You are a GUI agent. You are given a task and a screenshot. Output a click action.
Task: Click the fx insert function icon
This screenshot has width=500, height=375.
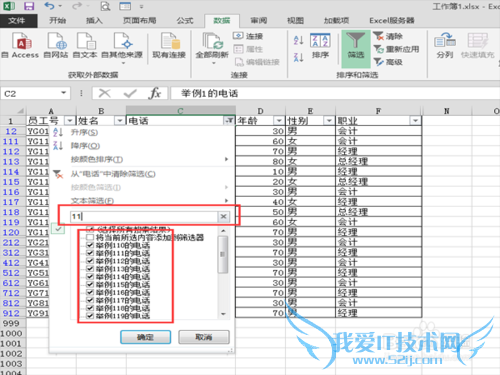155,93
